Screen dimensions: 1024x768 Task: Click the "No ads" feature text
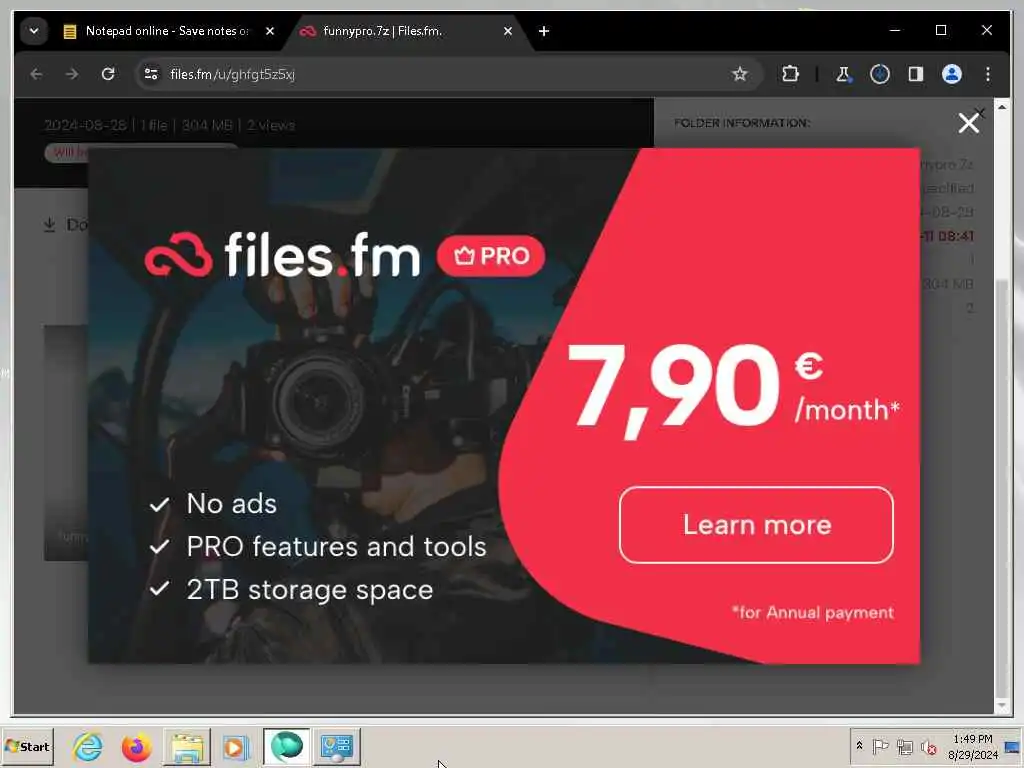[231, 504]
